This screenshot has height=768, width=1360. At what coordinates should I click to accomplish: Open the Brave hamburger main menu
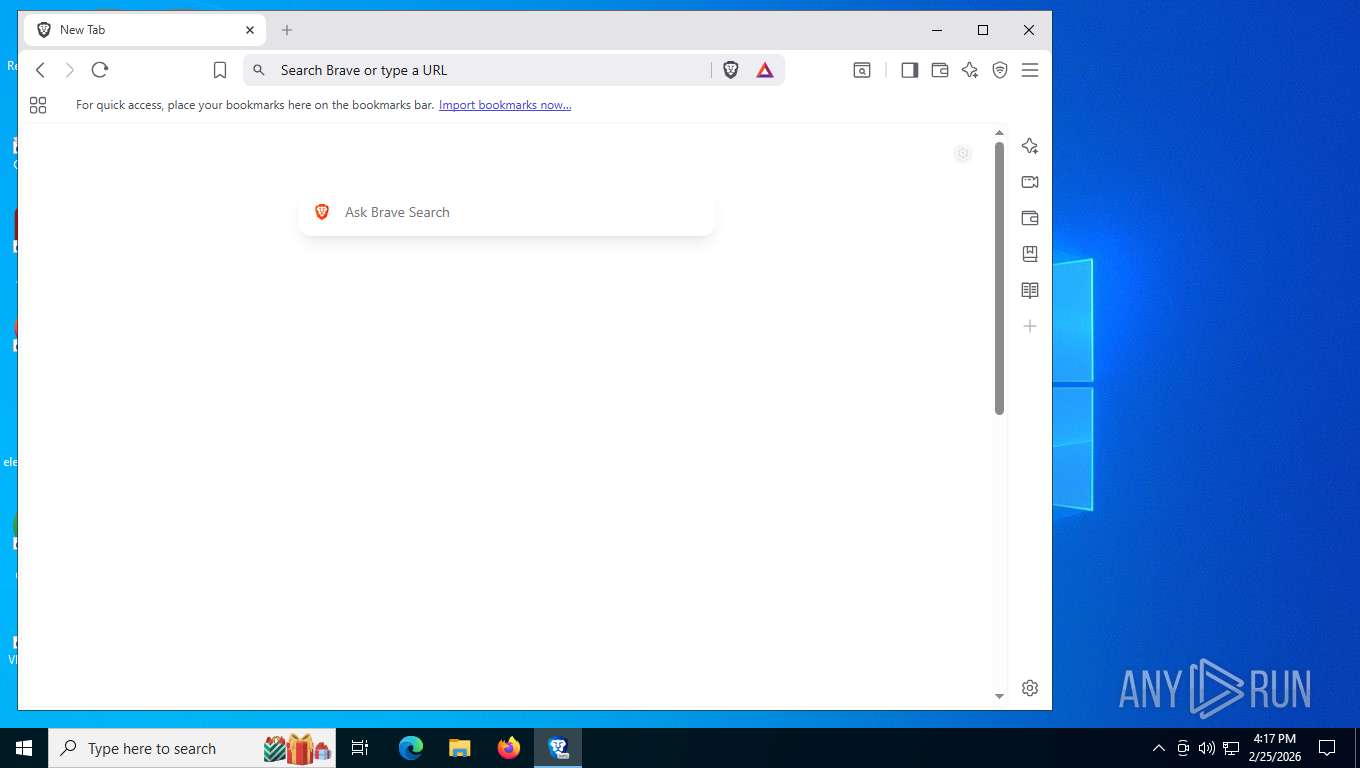pyautogui.click(x=1030, y=70)
